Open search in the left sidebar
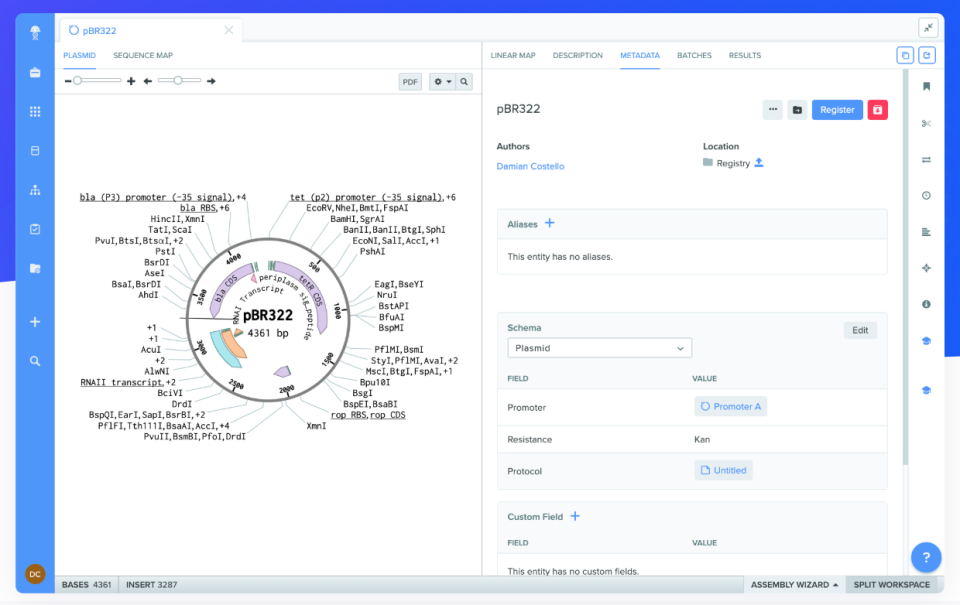This screenshot has height=605, width=960. pos(34,360)
